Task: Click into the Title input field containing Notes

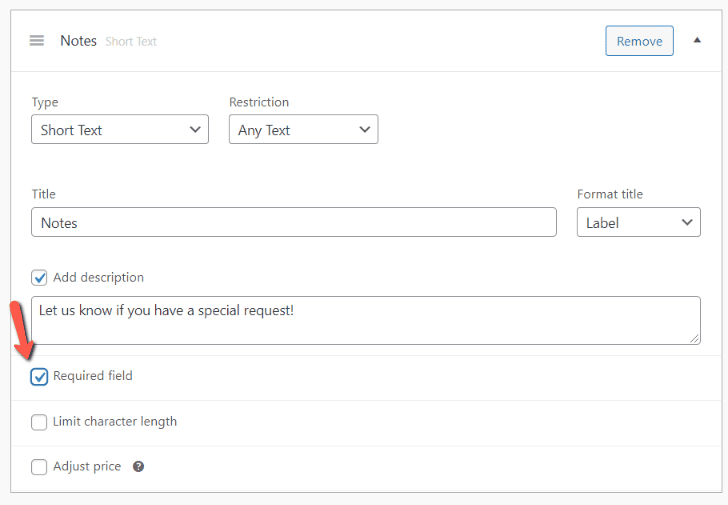Action: pyautogui.click(x=293, y=223)
